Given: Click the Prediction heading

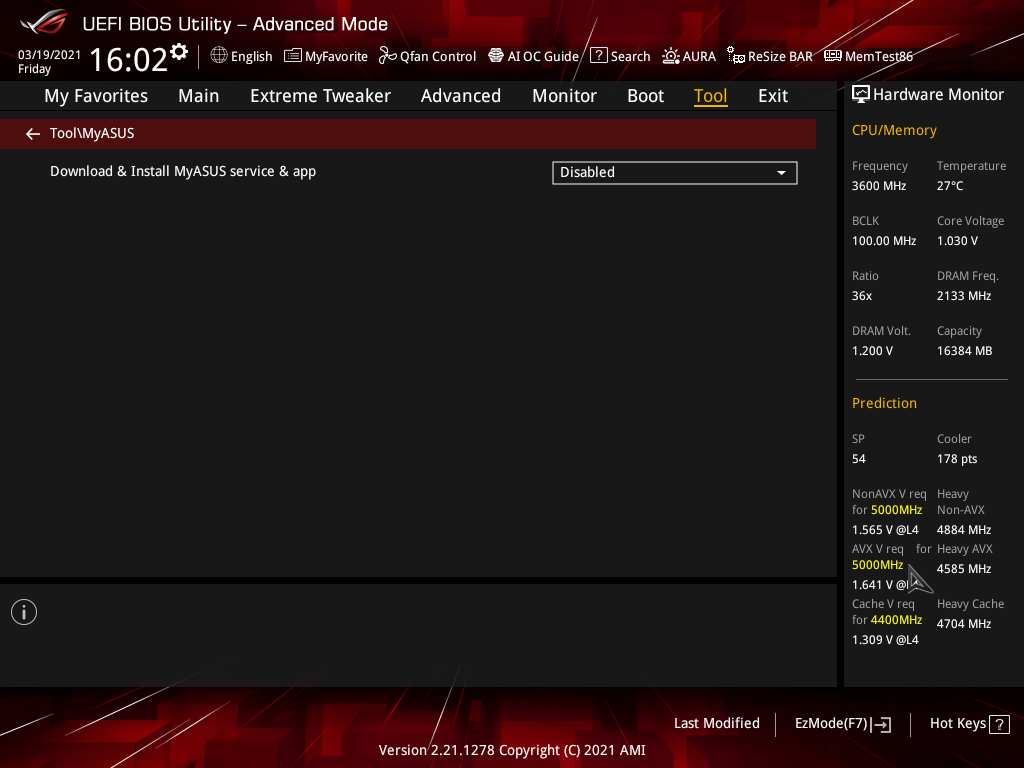Looking at the screenshot, I should point(884,404).
